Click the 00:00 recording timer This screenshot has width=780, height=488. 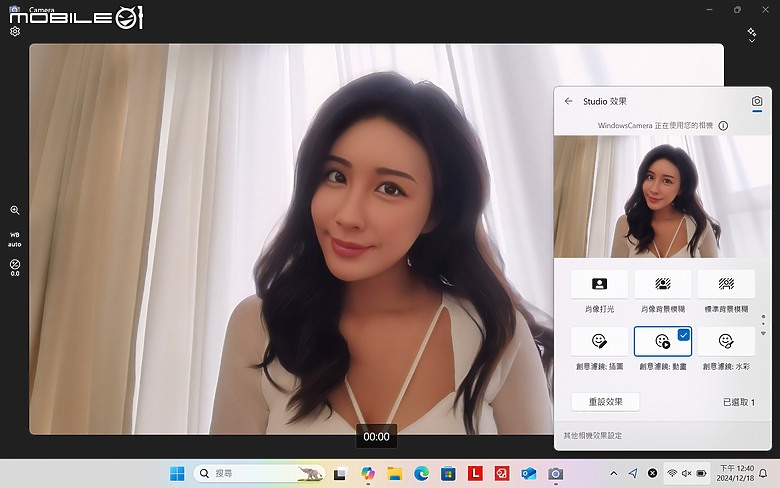click(x=377, y=437)
